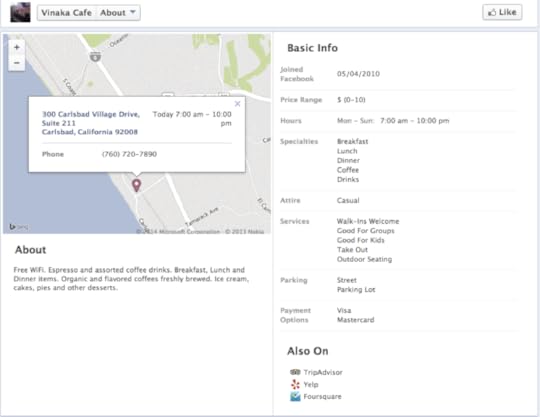Select Take Out service
The width and height of the screenshot is (540, 417).
pyautogui.click(x=352, y=250)
